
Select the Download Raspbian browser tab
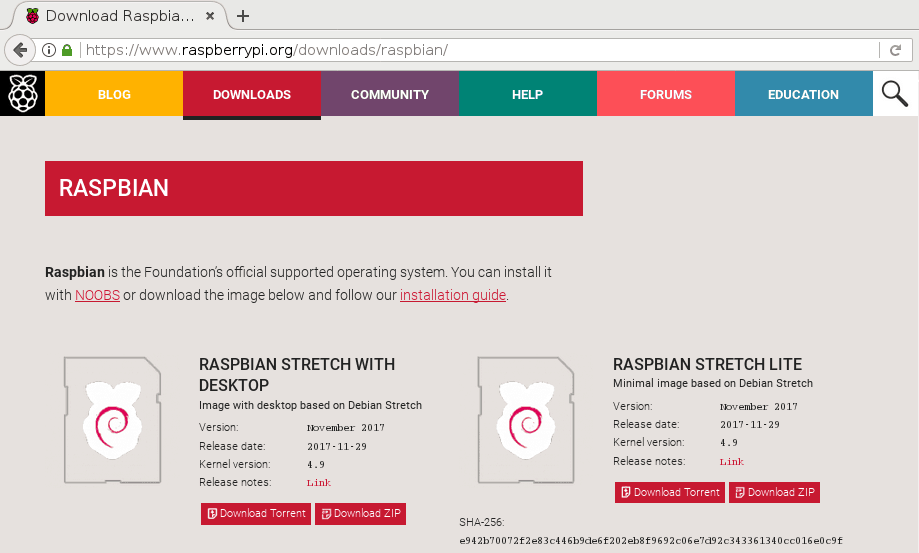[x=120, y=16]
